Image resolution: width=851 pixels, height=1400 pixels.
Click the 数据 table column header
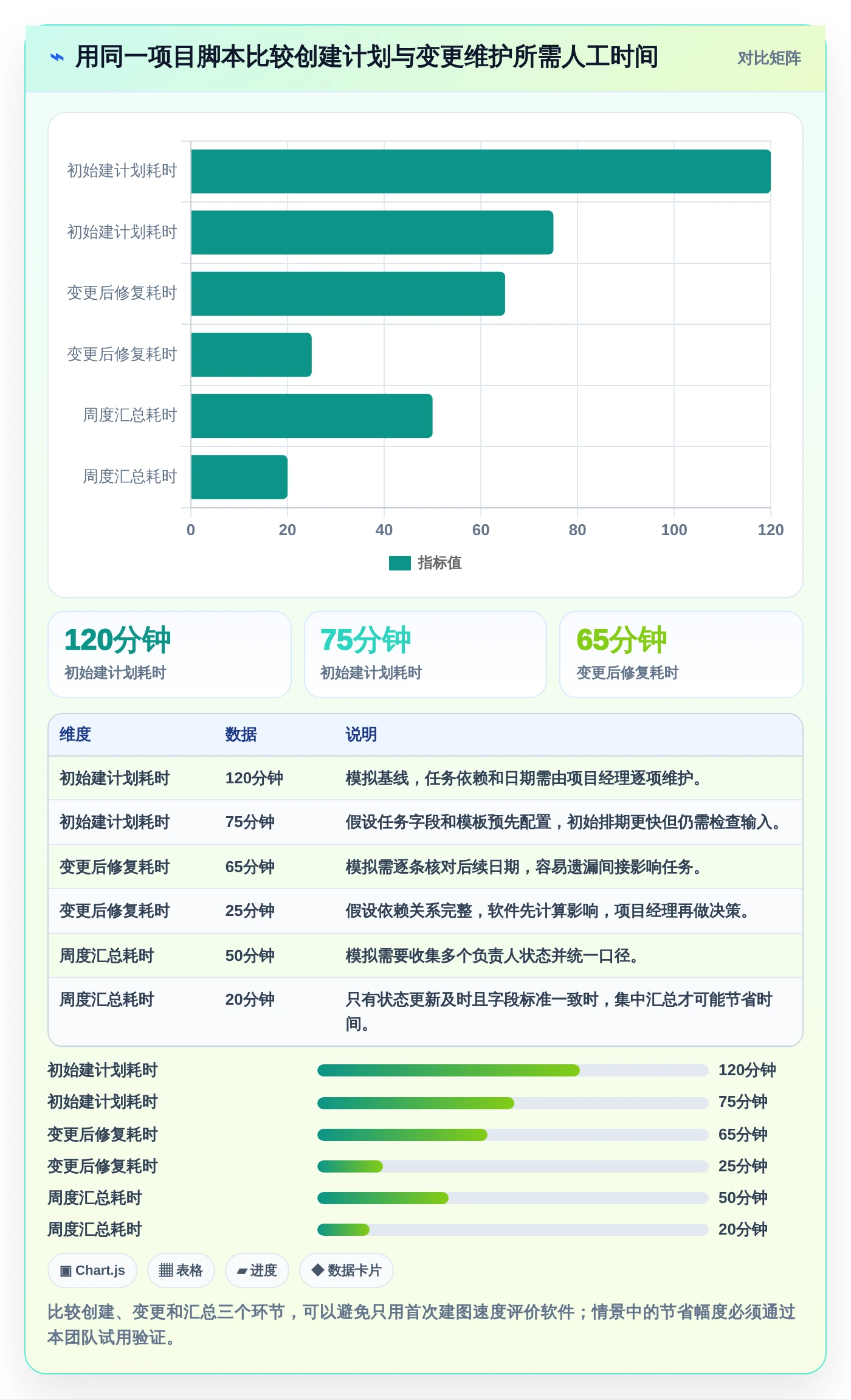point(241,735)
